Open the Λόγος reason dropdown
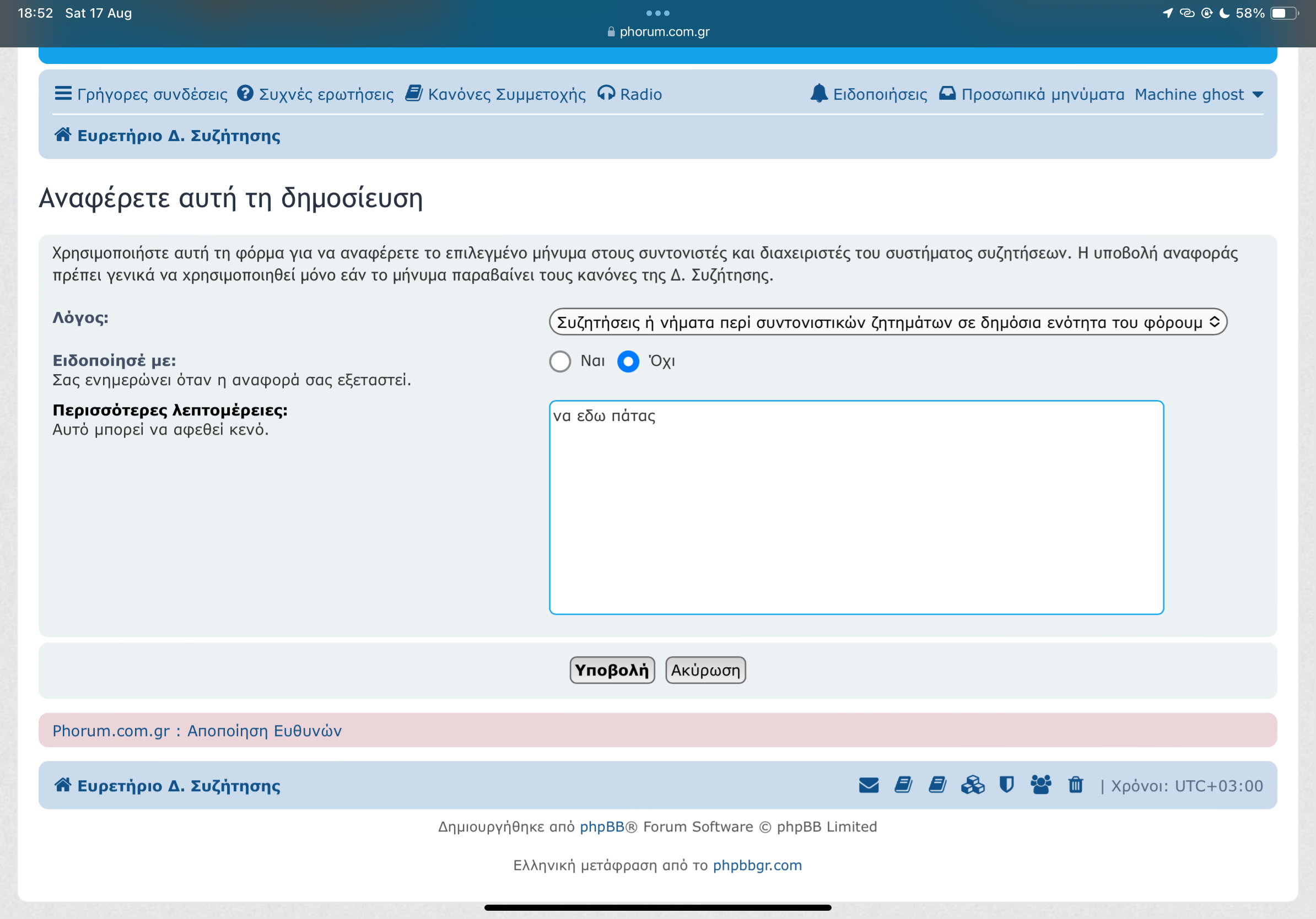This screenshot has width=1316, height=919. [887, 322]
